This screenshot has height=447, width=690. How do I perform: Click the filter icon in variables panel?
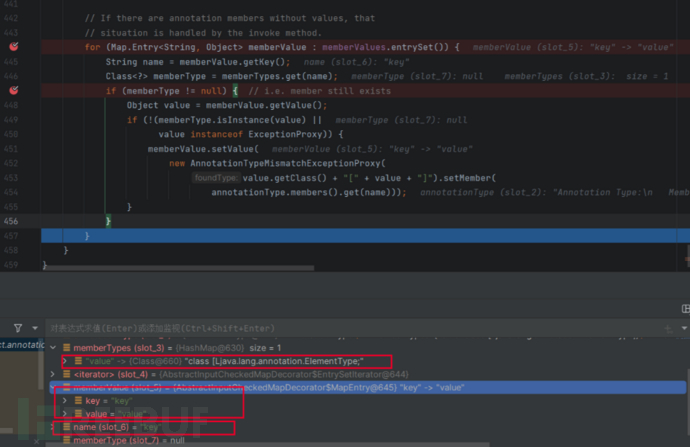click(x=19, y=327)
